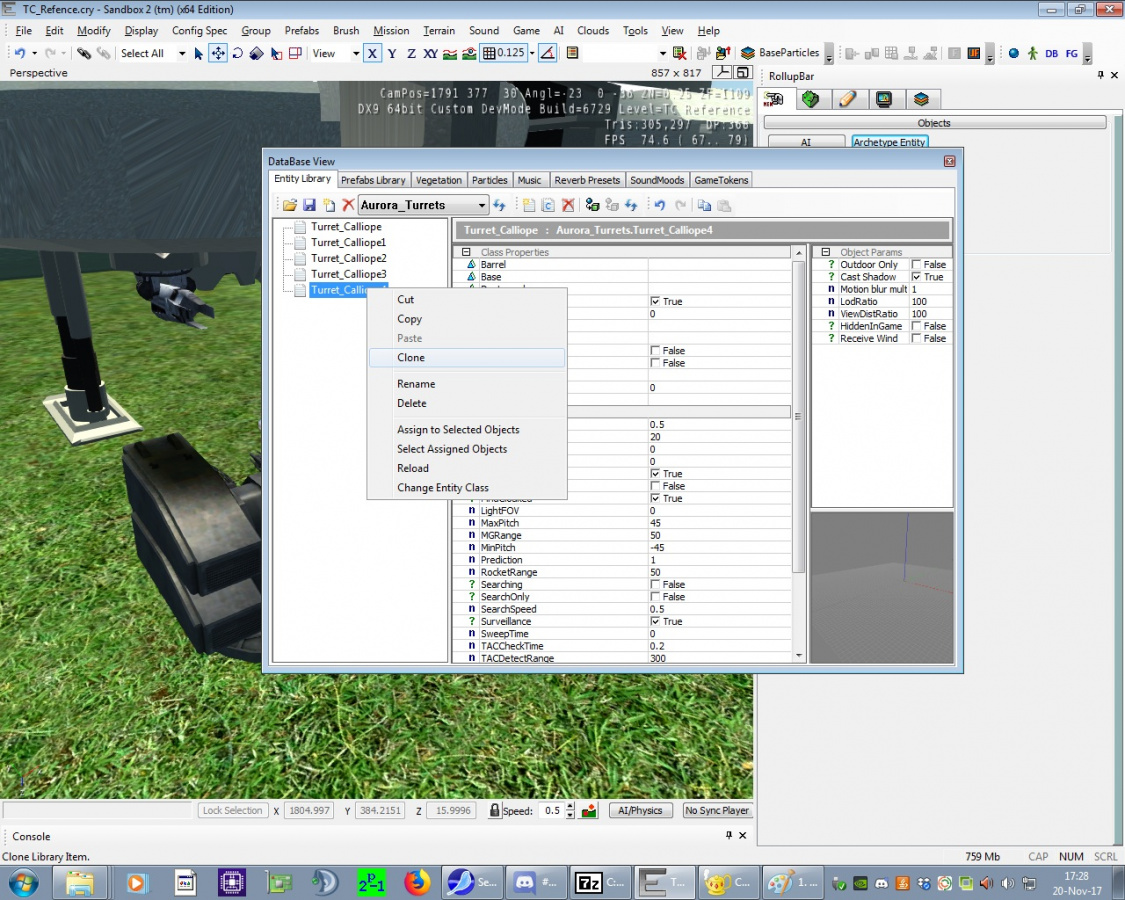Choose Clone from the context menu

click(411, 358)
